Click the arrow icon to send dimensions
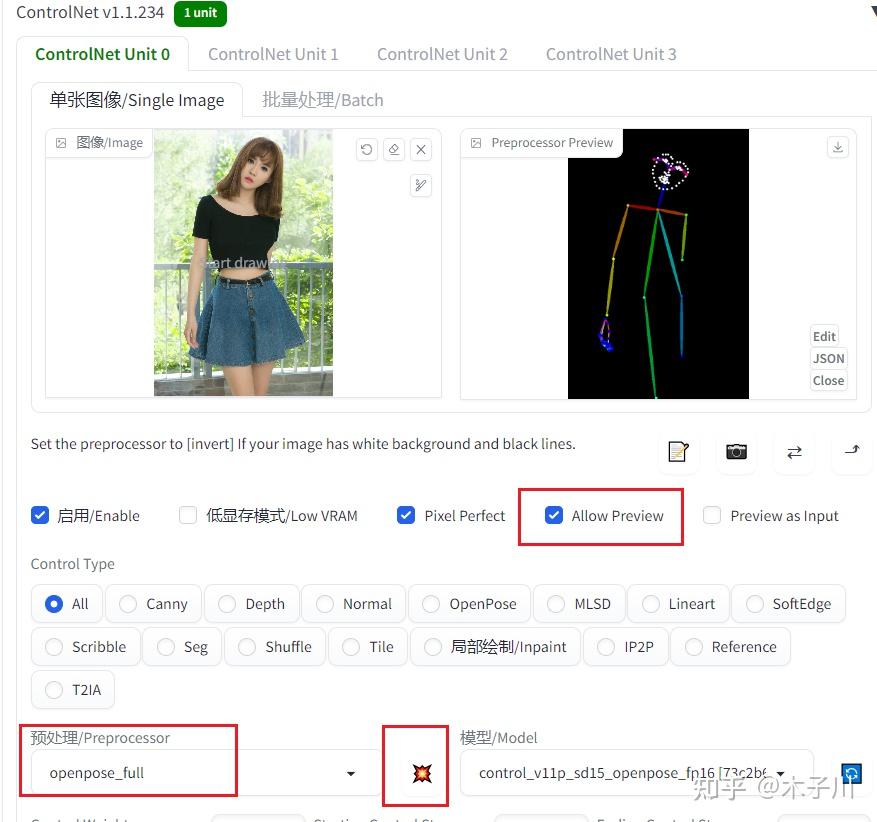This screenshot has height=822, width=877. click(851, 452)
